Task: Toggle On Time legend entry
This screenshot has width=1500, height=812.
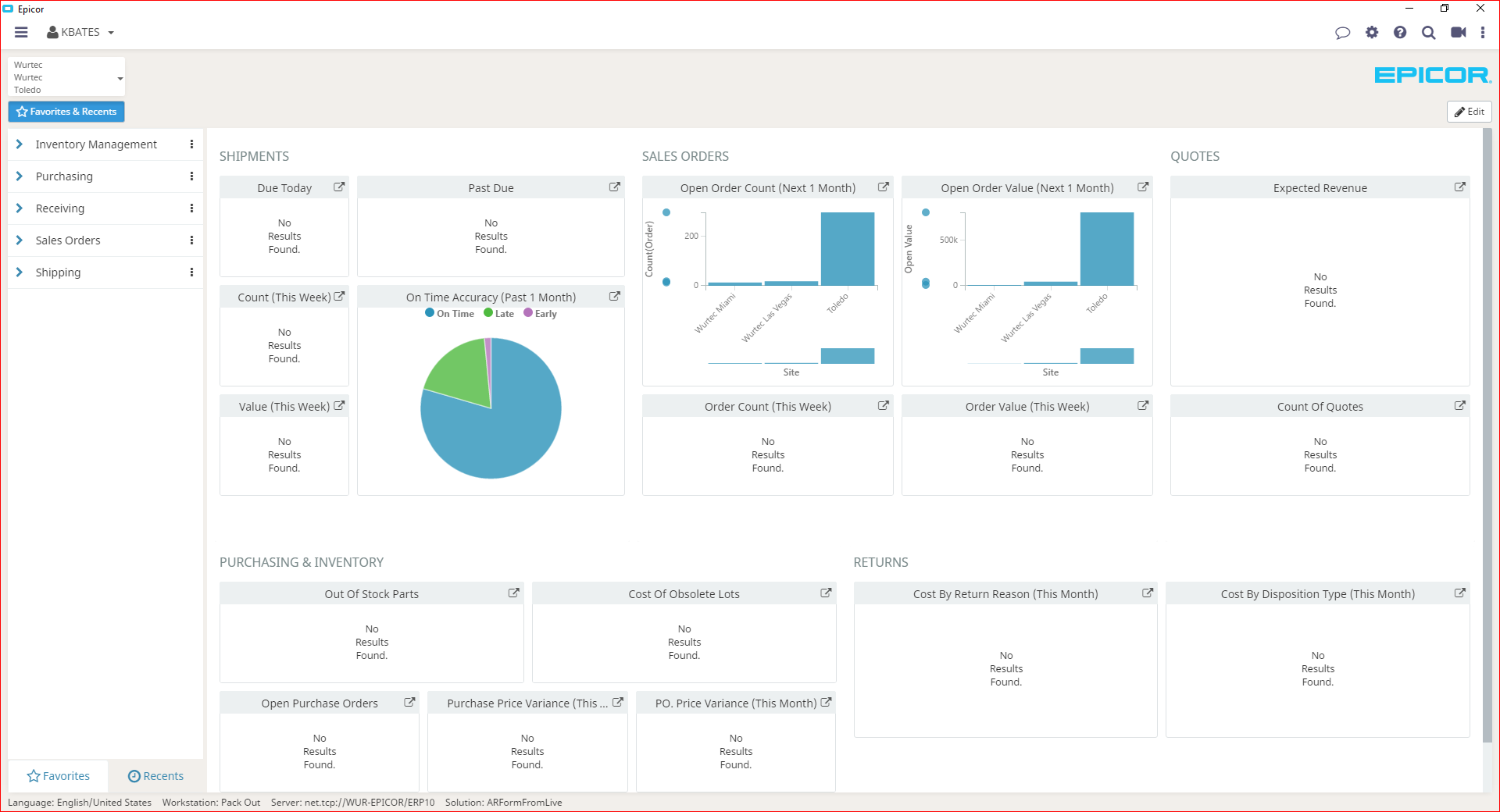Action: [x=450, y=313]
